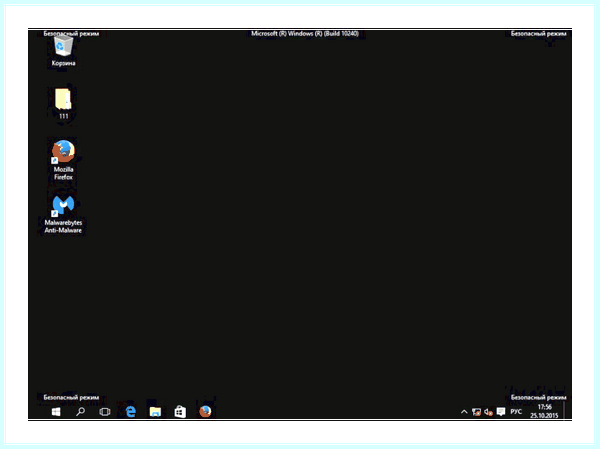Screen dimensions: 600x449
Task: Click the network status tray icon
Action: coord(476,412)
